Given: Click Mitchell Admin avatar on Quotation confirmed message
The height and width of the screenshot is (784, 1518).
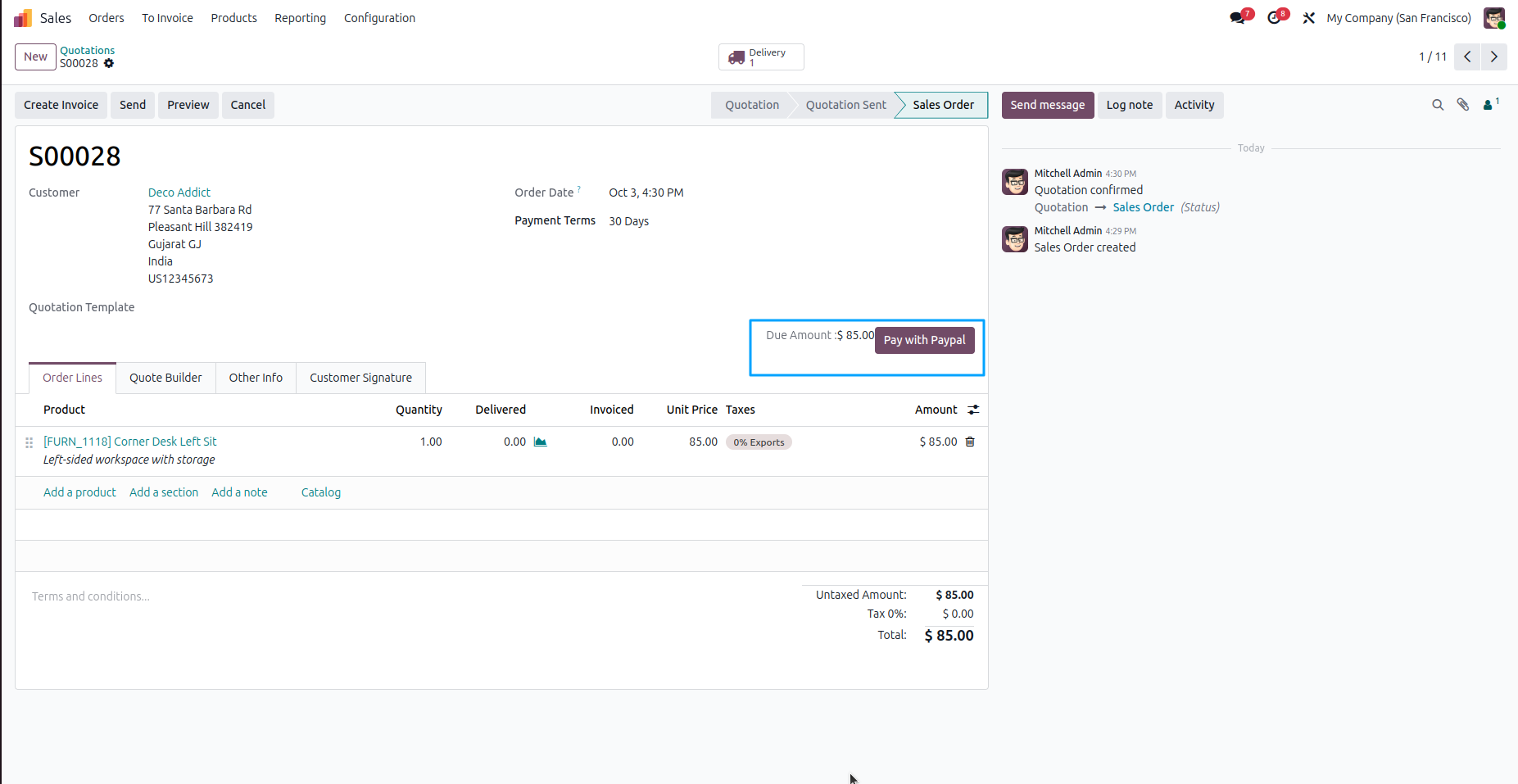Looking at the screenshot, I should (x=1015, y=182).
